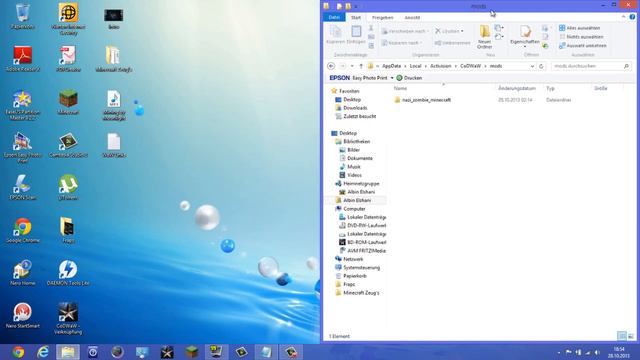640x360 pixels.
Task: Open the CoDWaW Verknüpfung desktop shortcut
Action: (x=68, y=319)
